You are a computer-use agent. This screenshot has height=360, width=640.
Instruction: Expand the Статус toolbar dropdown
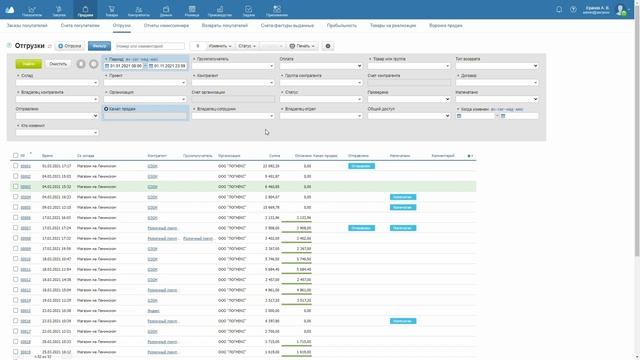coord(247,46)
